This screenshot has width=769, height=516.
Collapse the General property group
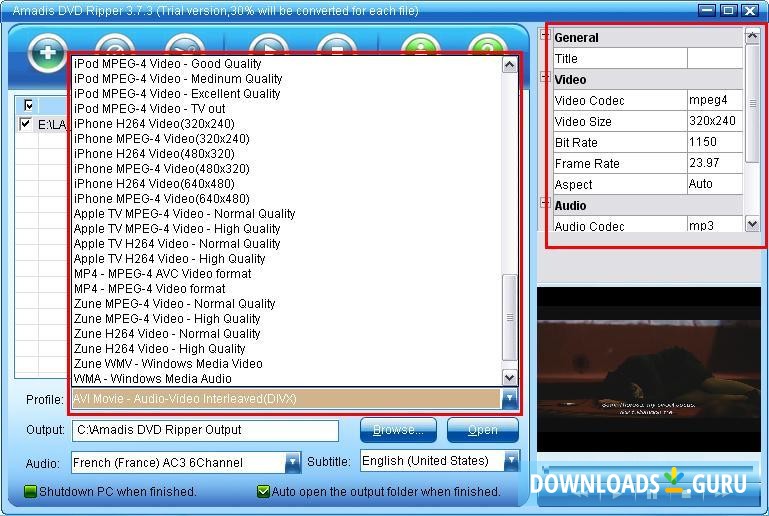point(545,35)
